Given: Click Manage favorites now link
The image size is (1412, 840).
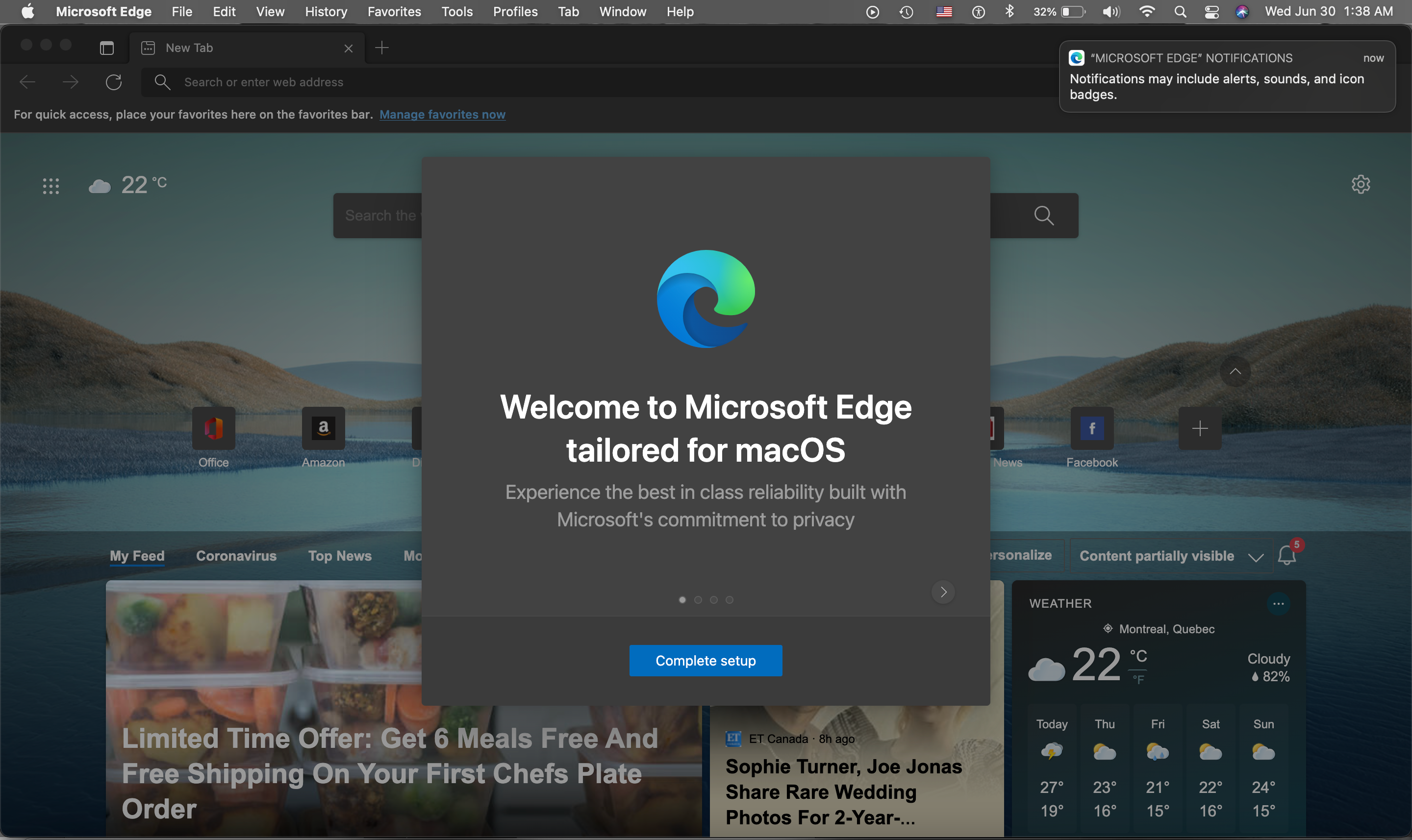Looking at the screenshot, I should 442,114.
